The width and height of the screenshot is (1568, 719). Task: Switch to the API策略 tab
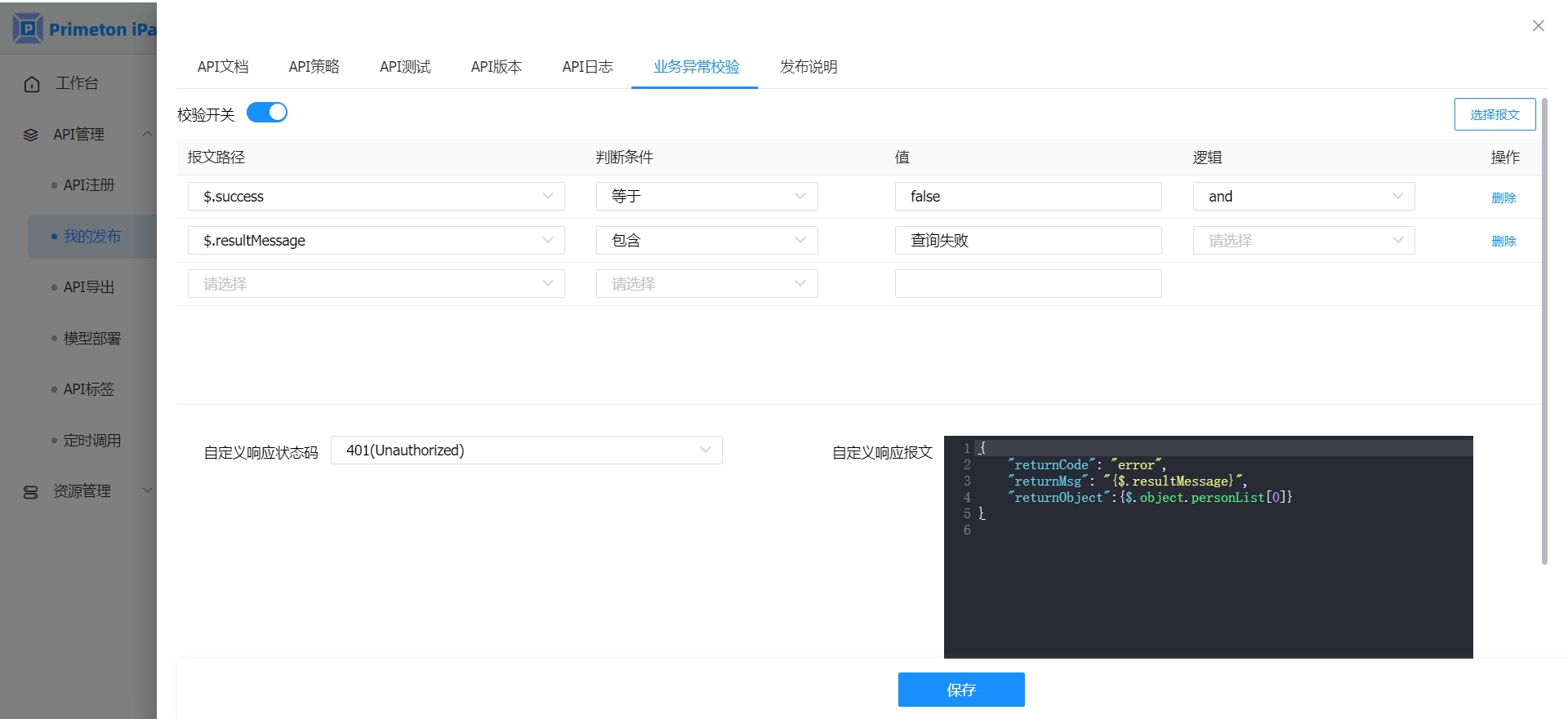(x=314, y=67)
